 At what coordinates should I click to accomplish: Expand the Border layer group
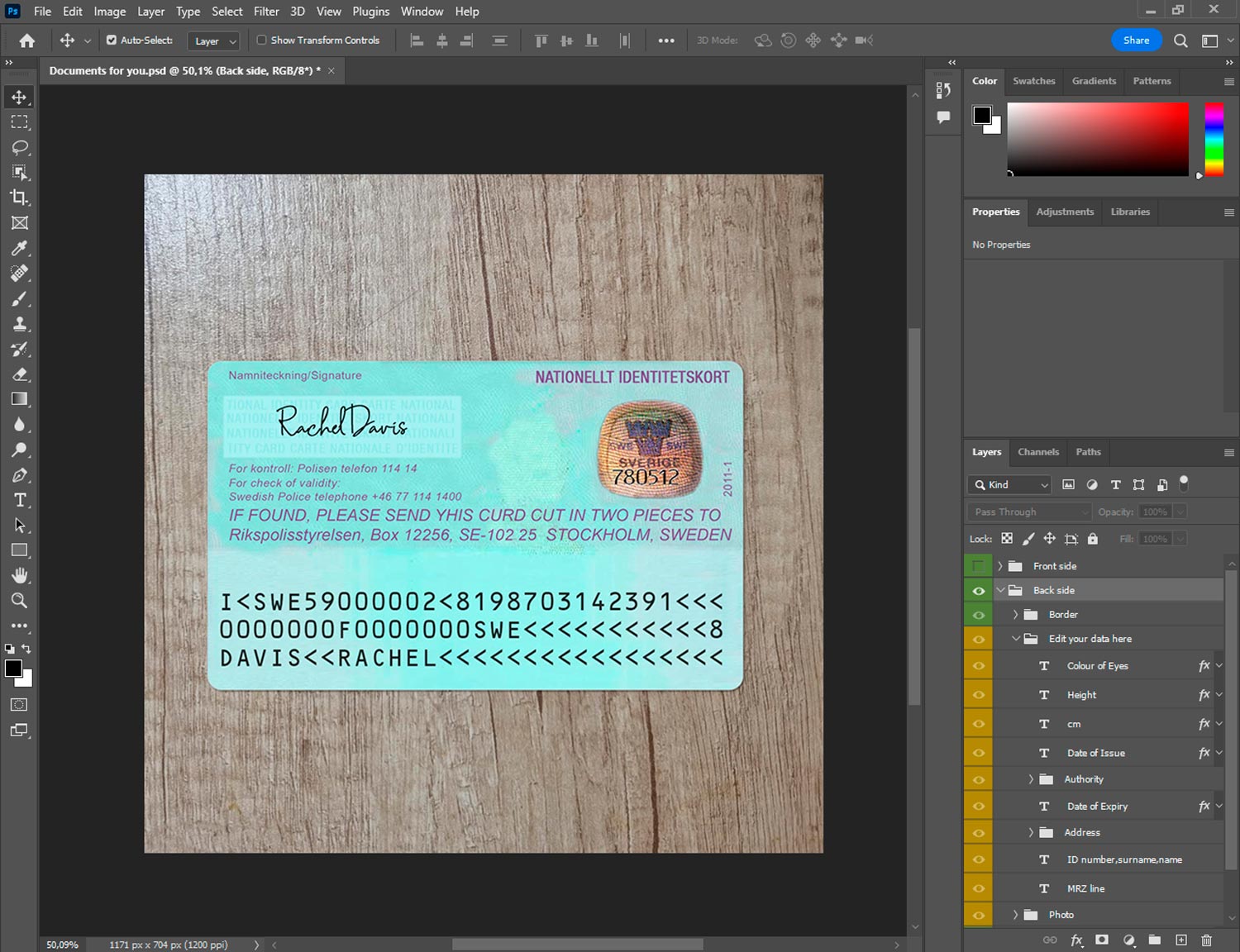[x=1015, y=615]
